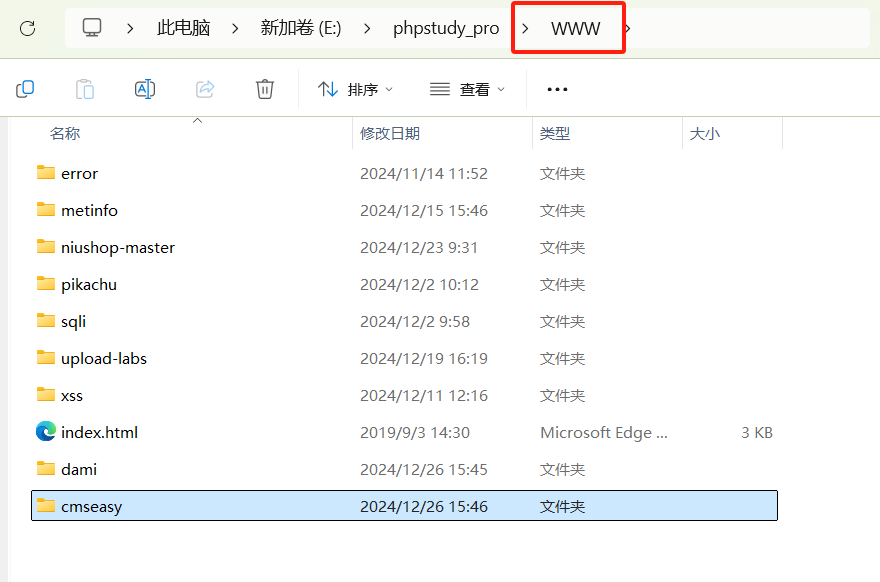The height and width of the screenshot is (582, 880).
Task: Click the metinfo folder icon
Action: click(46, 209)
